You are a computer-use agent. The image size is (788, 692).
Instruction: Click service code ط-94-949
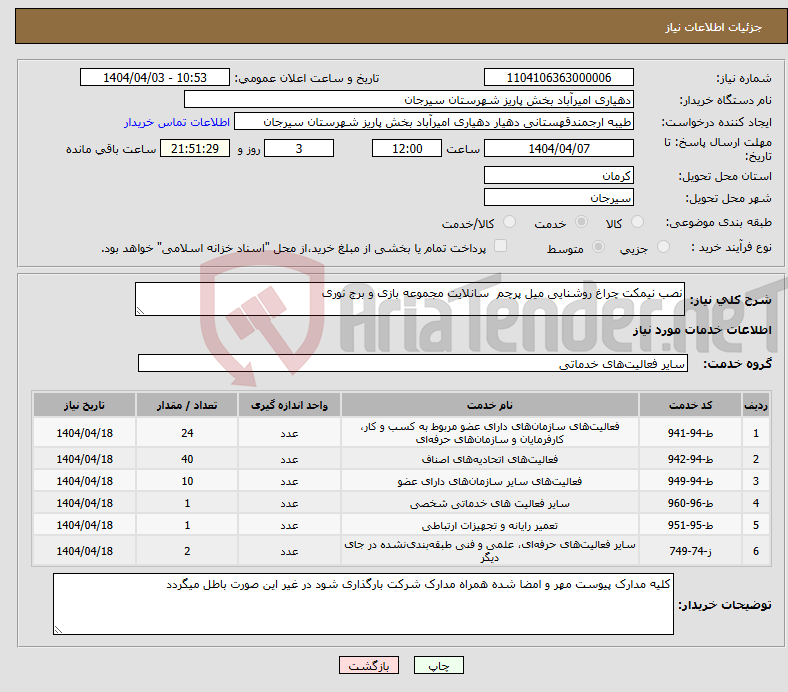click(x=690, y=481)
